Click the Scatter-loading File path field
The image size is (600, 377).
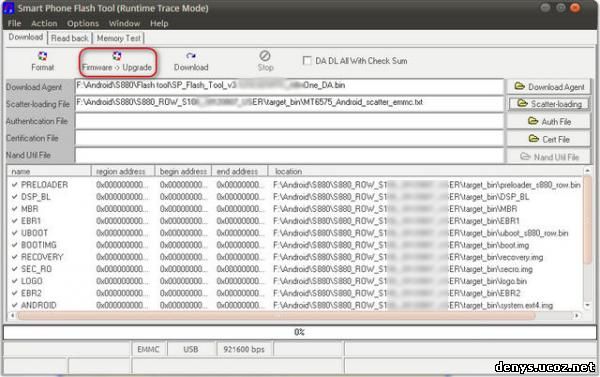[x=289, y=103]
